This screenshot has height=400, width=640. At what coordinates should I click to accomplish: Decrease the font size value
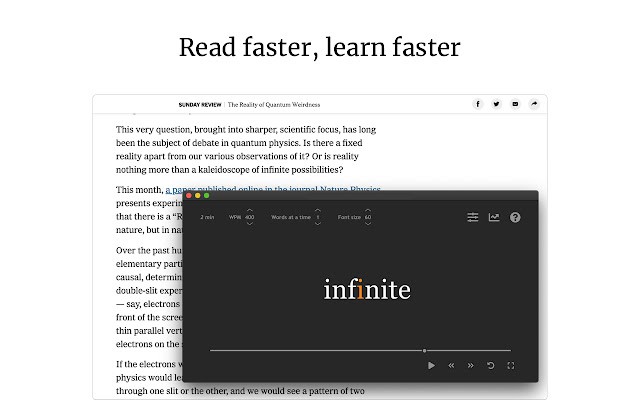point(368,224)
